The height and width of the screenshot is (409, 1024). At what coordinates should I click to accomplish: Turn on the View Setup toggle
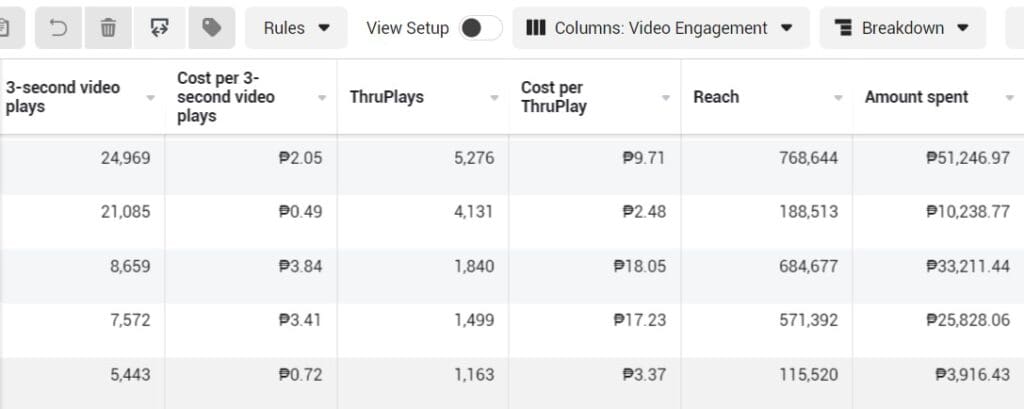[x=480, y=28]
